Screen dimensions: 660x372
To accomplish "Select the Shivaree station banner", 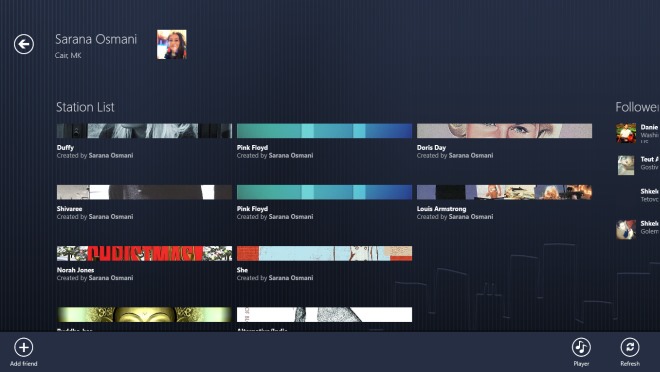I will 144,192.
